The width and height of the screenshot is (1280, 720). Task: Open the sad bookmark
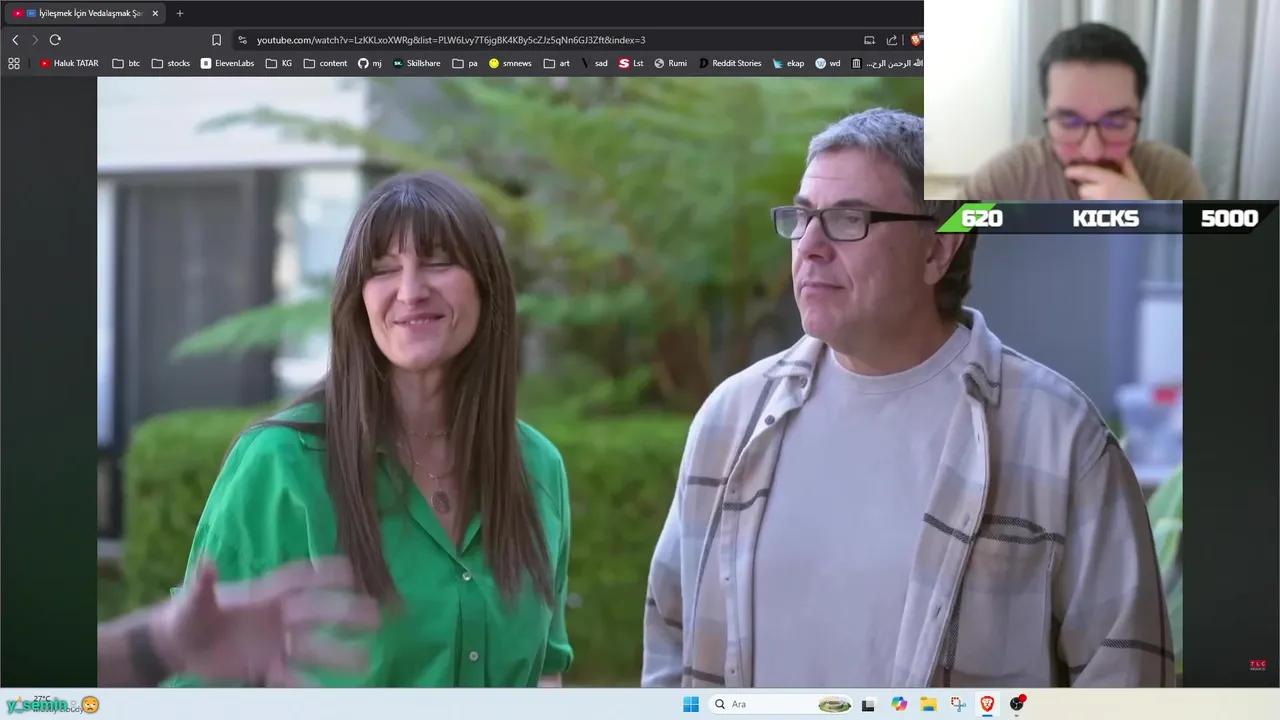pos(594,63)
